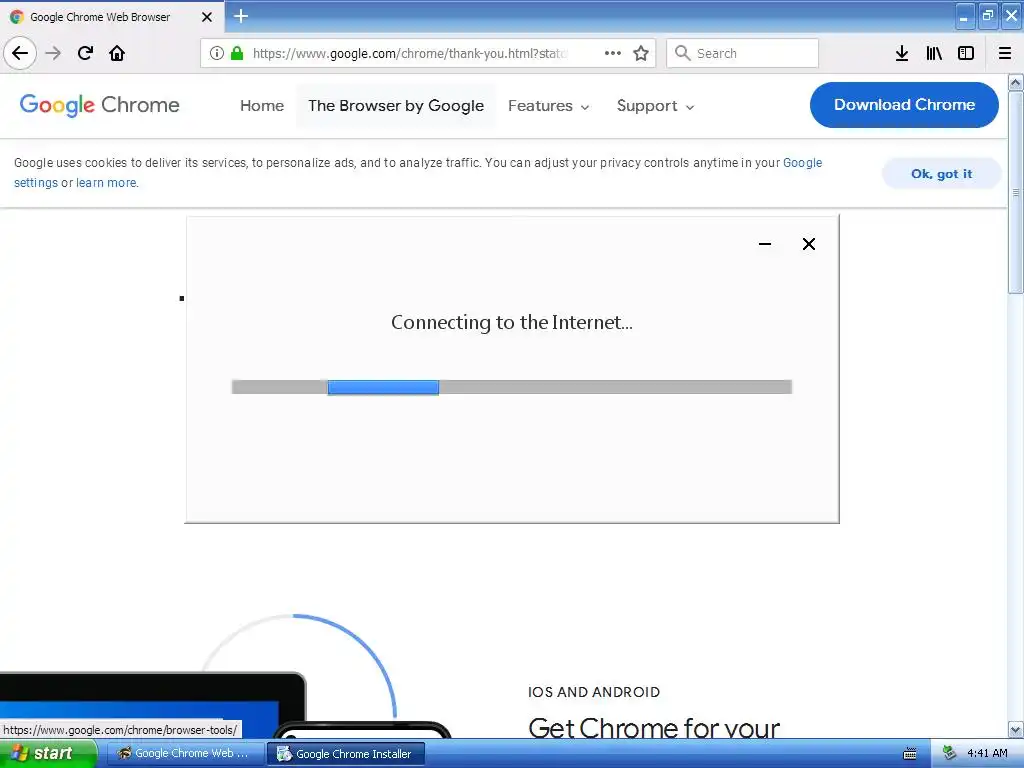
Task: Click the Connecting to the Internet text
Action: (x=511, y=322)
